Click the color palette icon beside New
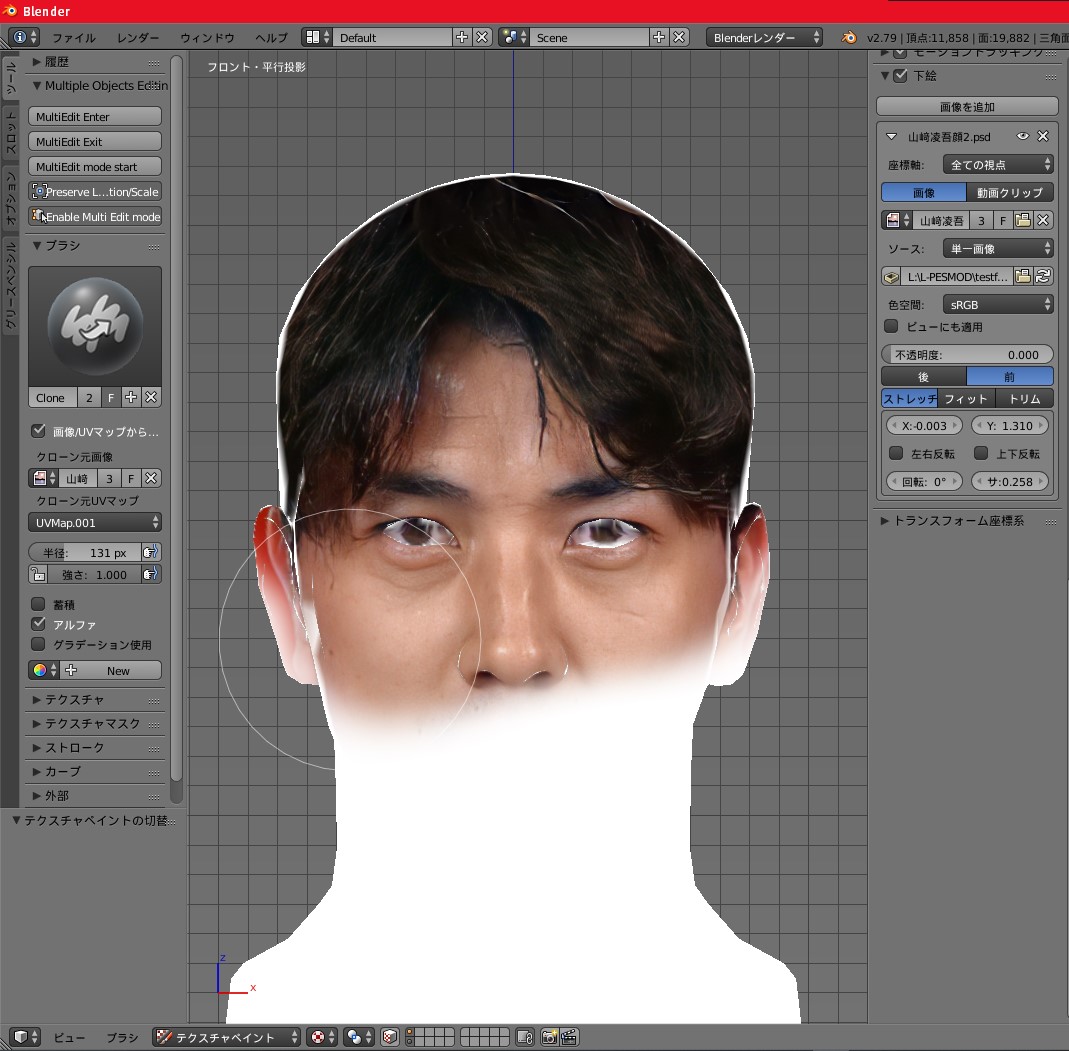This screenshot has width=1069, height=1051. (x=39, y=670)
